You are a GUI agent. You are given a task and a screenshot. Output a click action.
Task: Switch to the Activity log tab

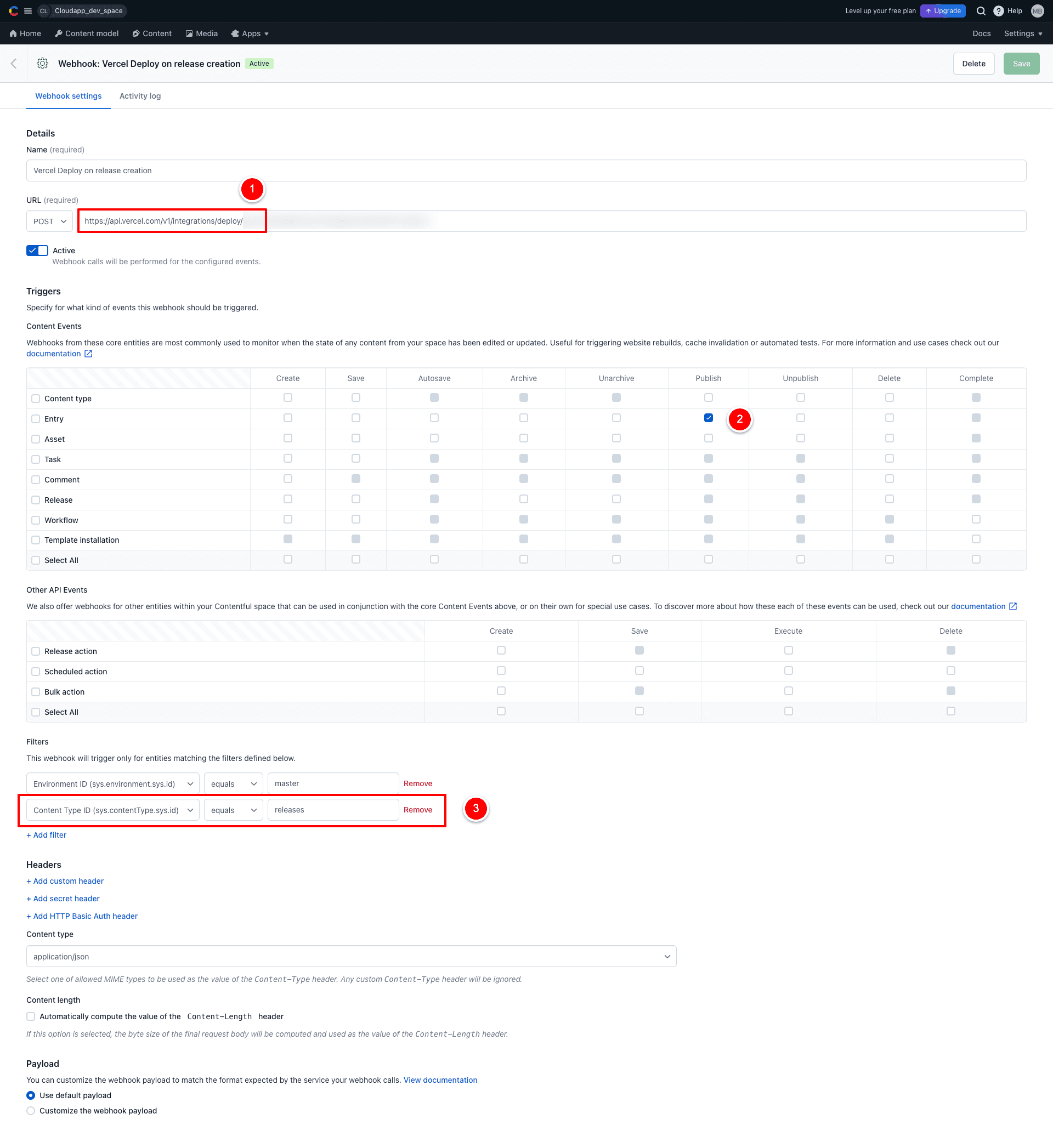pos(140,96)
